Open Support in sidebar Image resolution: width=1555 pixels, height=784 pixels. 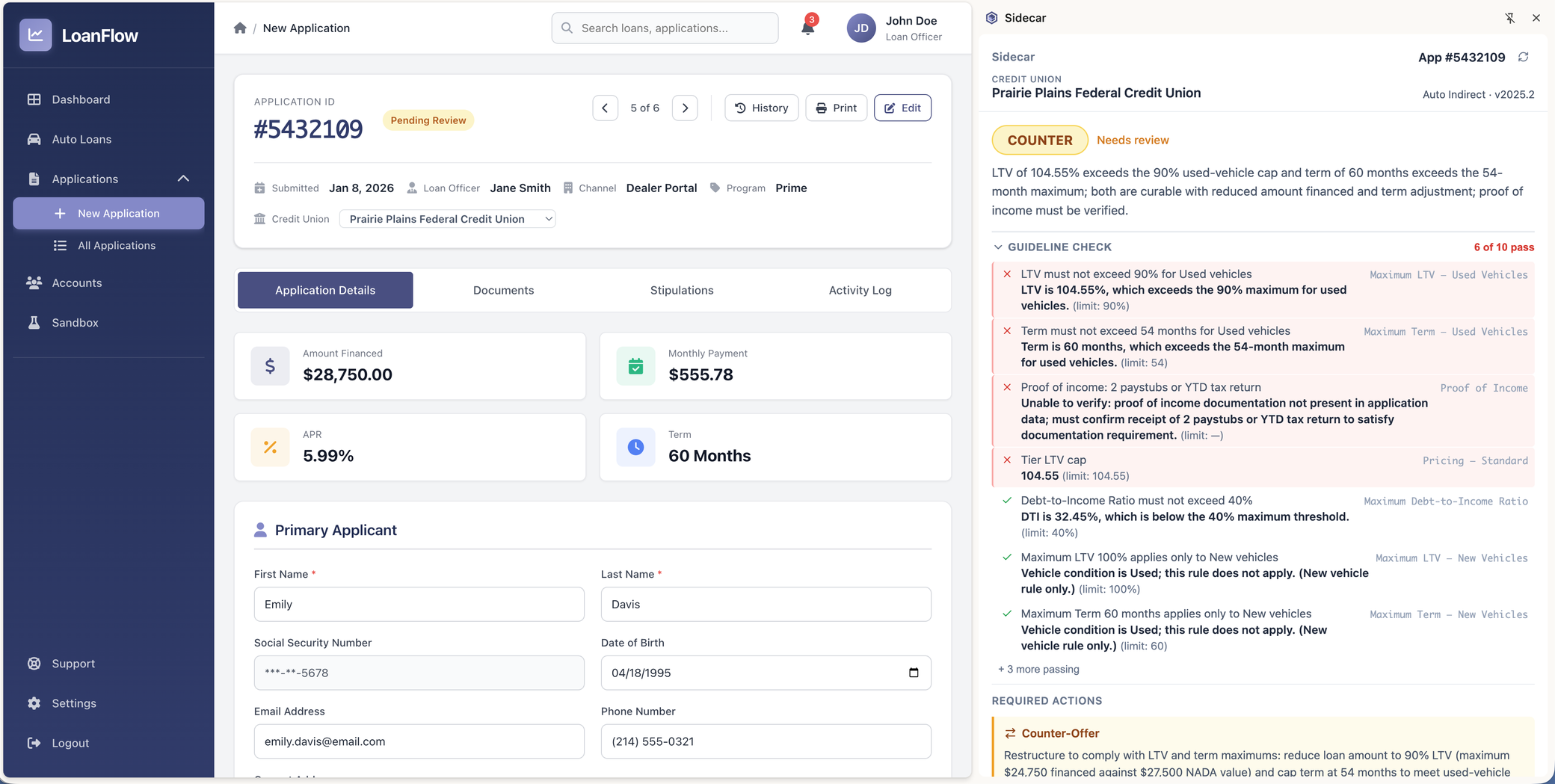(x=108, y=664)
